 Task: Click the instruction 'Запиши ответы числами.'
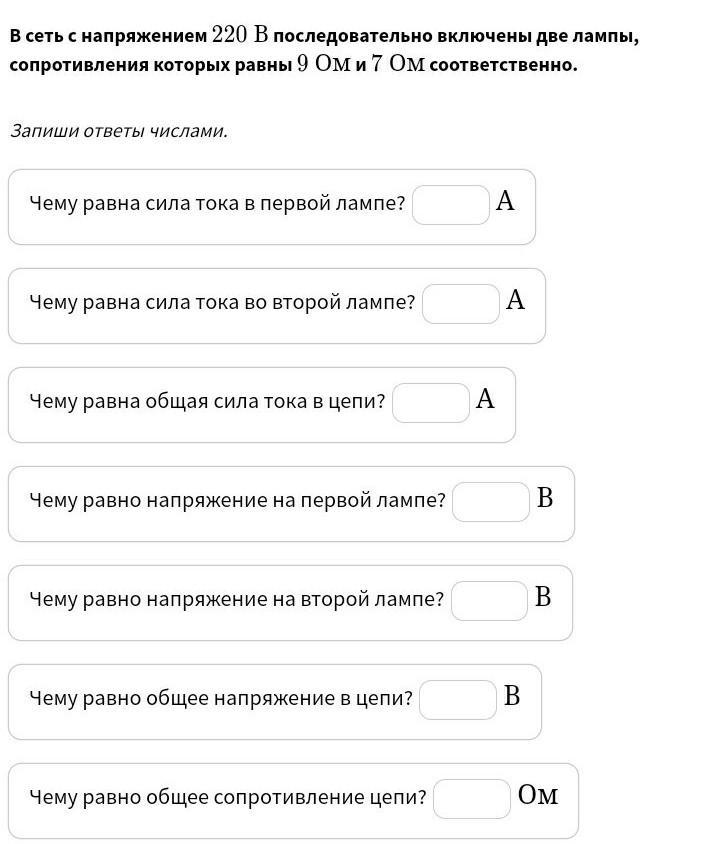point(119,131)
